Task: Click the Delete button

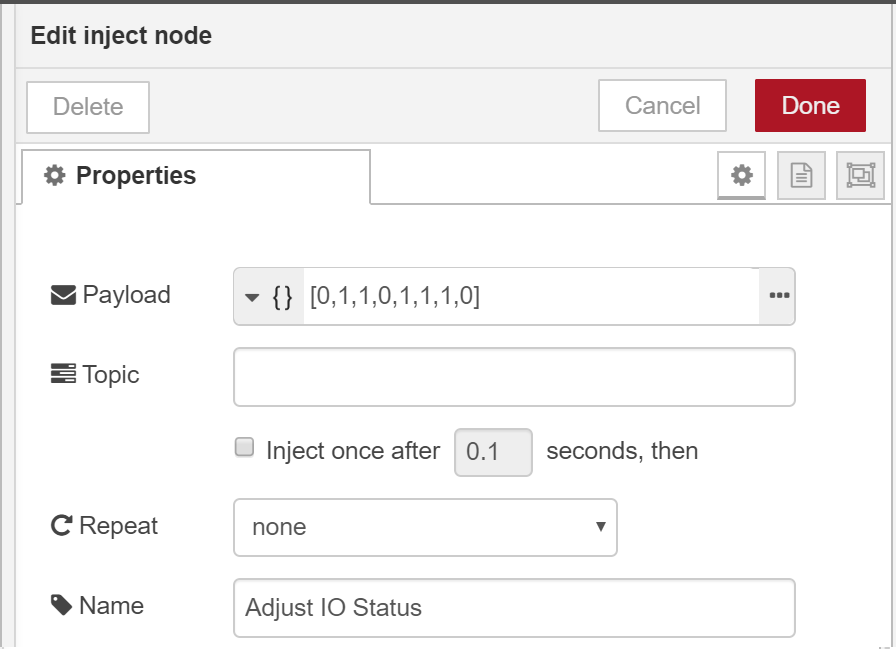Action: click(x=87, y=105)
